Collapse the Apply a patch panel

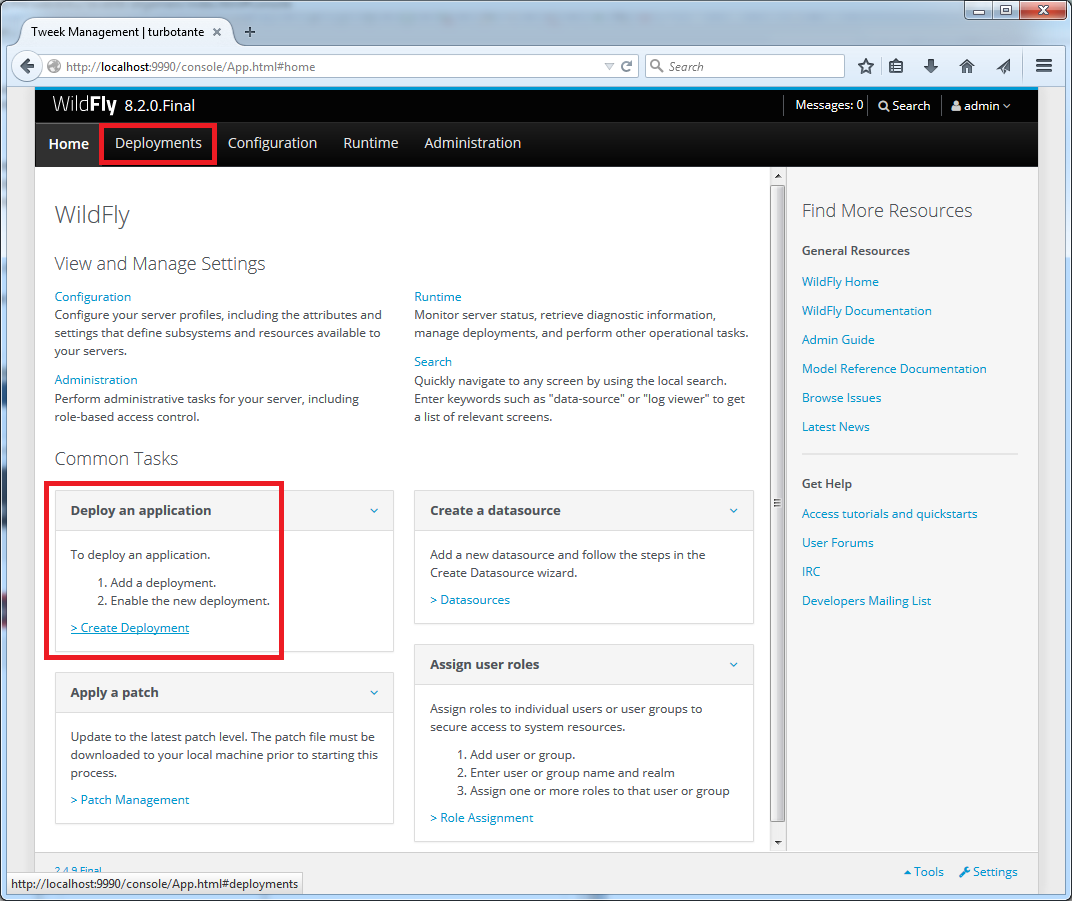(x=374, y=692)
